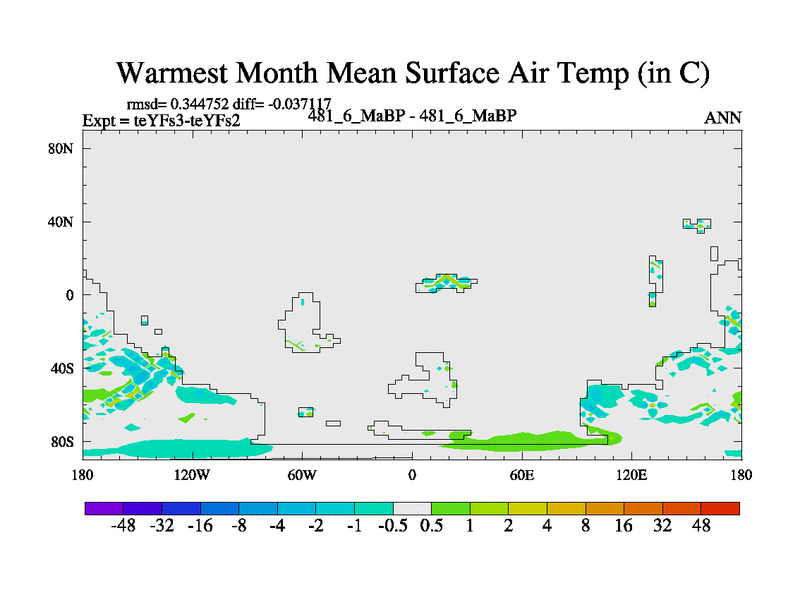Select the teal swatch between -1 and -0.5
This screenshot has height=600, width=800.
pyautogui.click(x=373, y=508)
